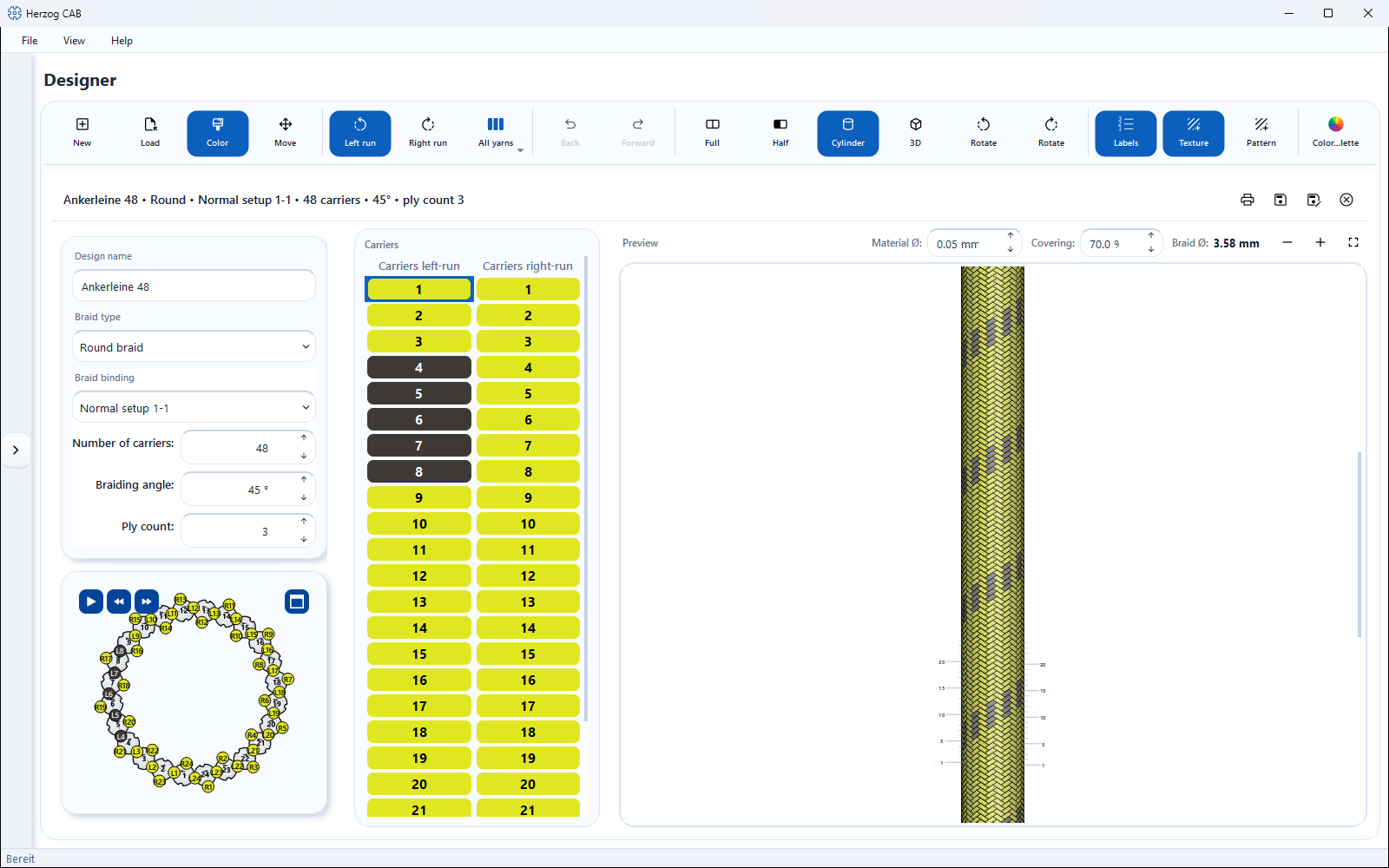
Task: Open the Braid binding dropdown
Action: pos(194,408)
